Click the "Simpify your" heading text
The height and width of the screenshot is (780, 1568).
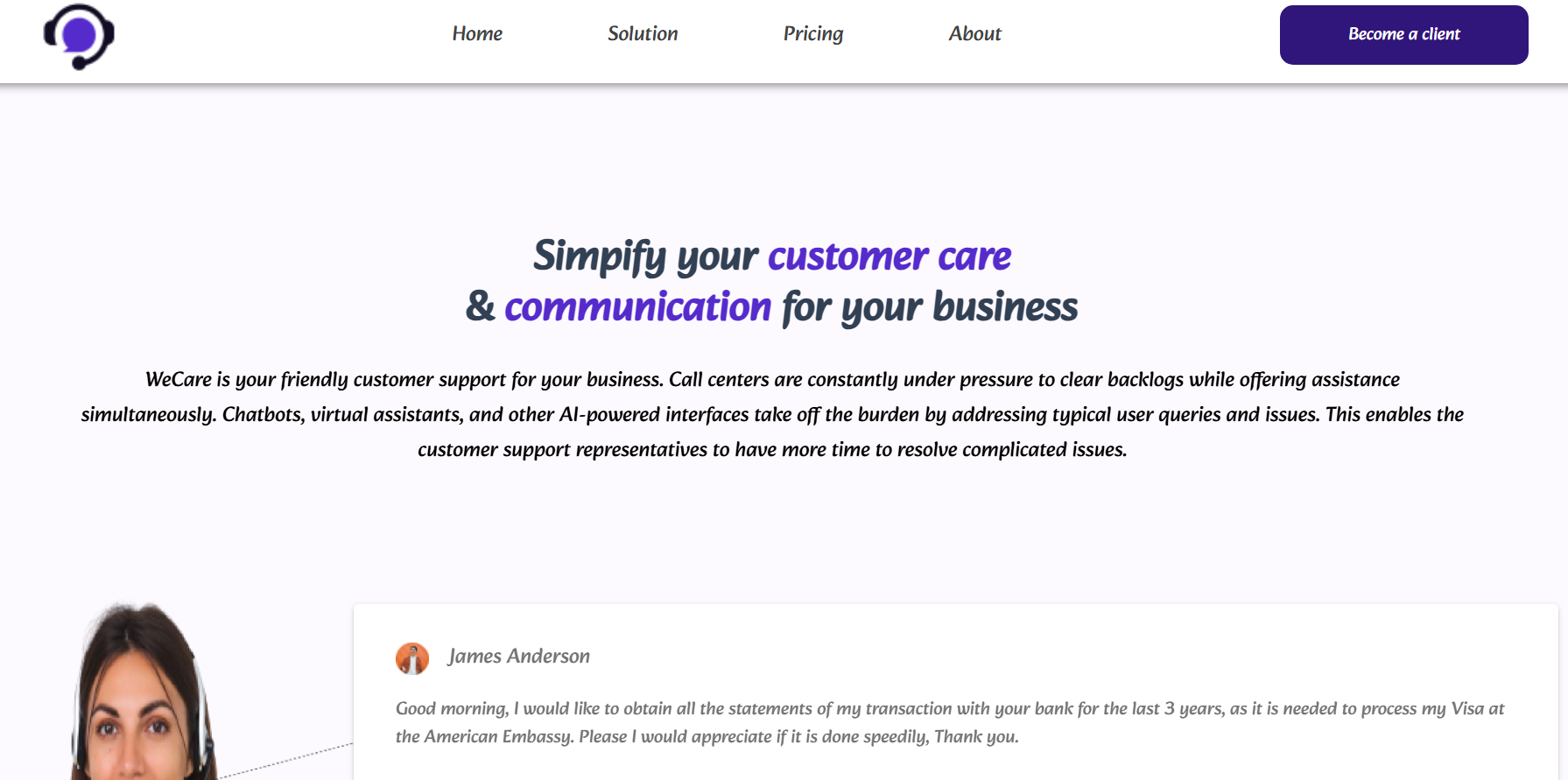coord(645,257)
